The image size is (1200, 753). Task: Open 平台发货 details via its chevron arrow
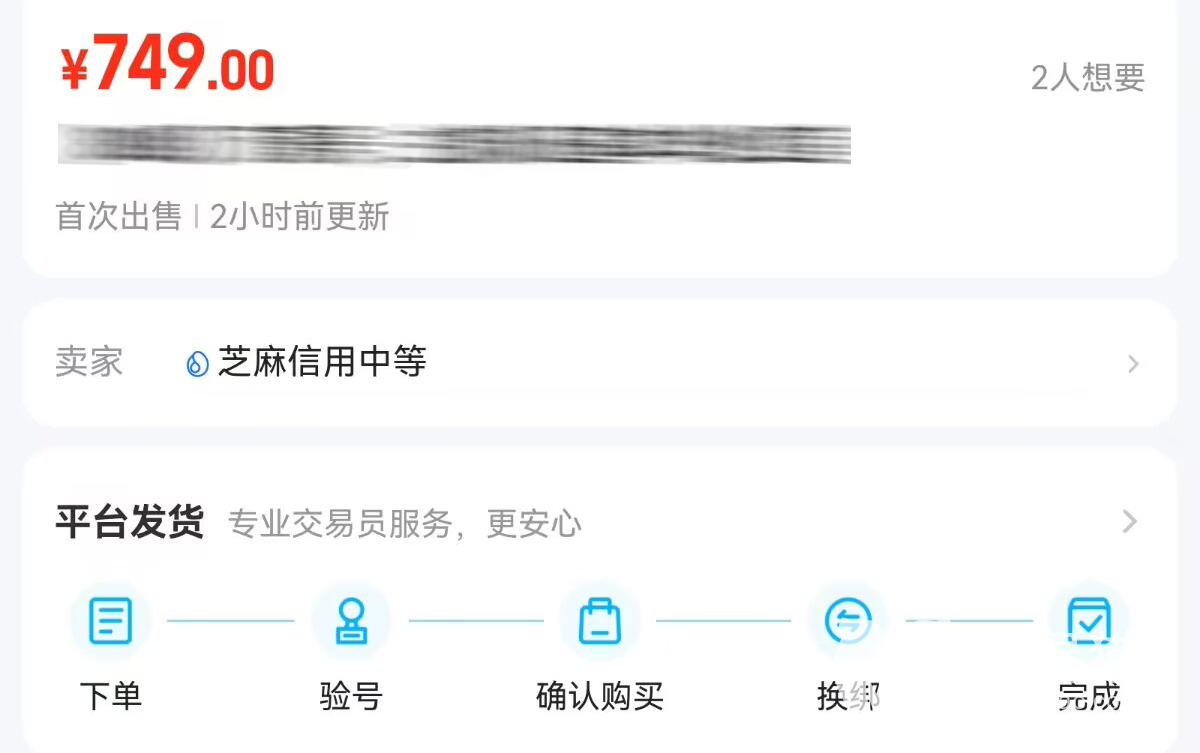tap(1130, 521)
